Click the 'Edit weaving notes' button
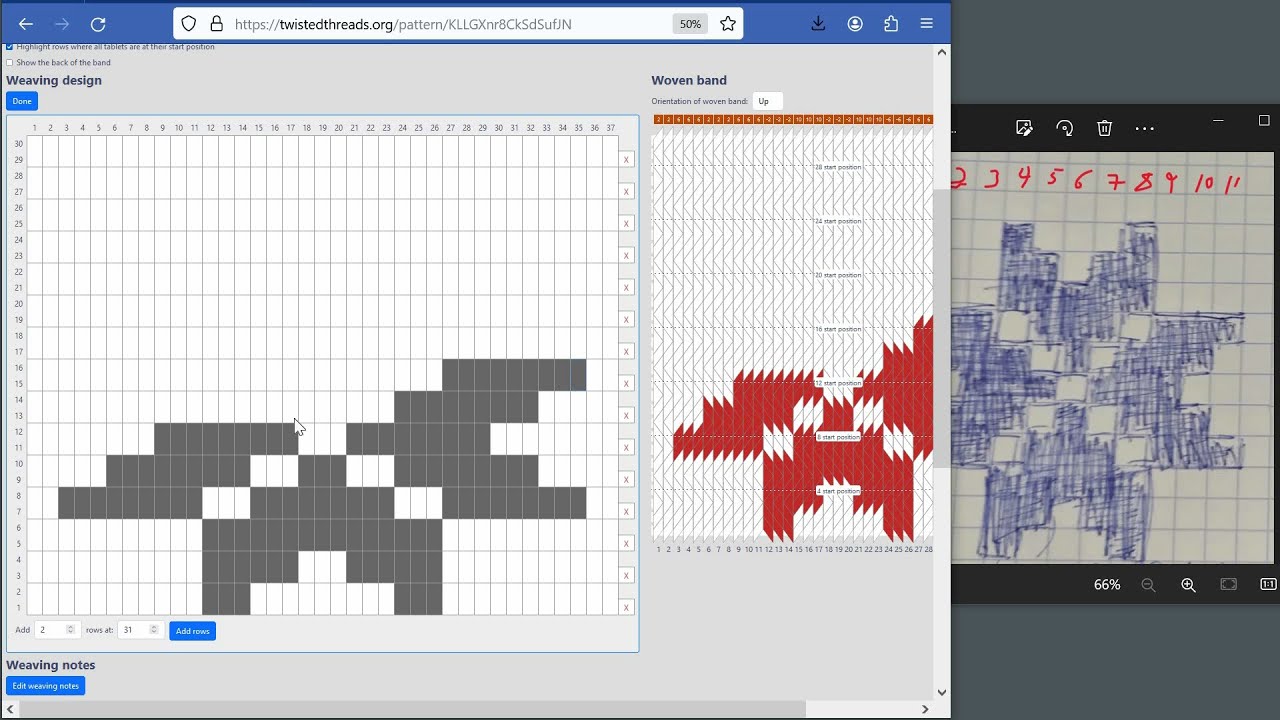This screenshot has height=720, width=1280. tap(45, 685)
